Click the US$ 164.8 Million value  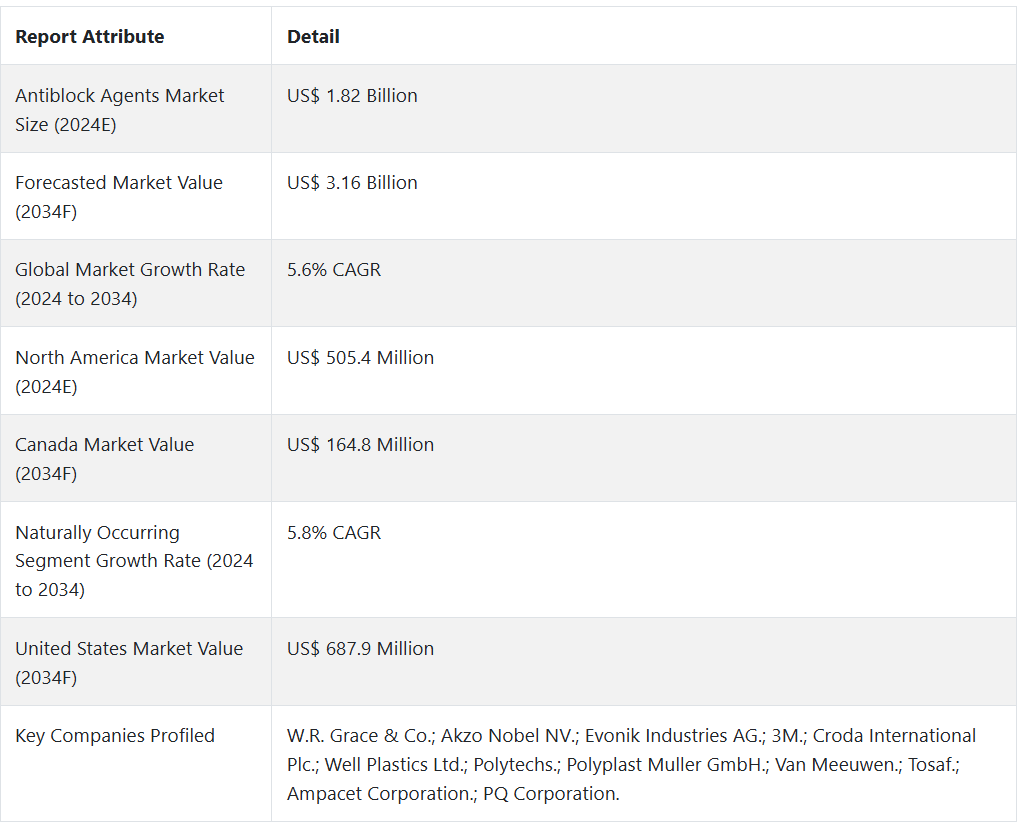[360, 445]
